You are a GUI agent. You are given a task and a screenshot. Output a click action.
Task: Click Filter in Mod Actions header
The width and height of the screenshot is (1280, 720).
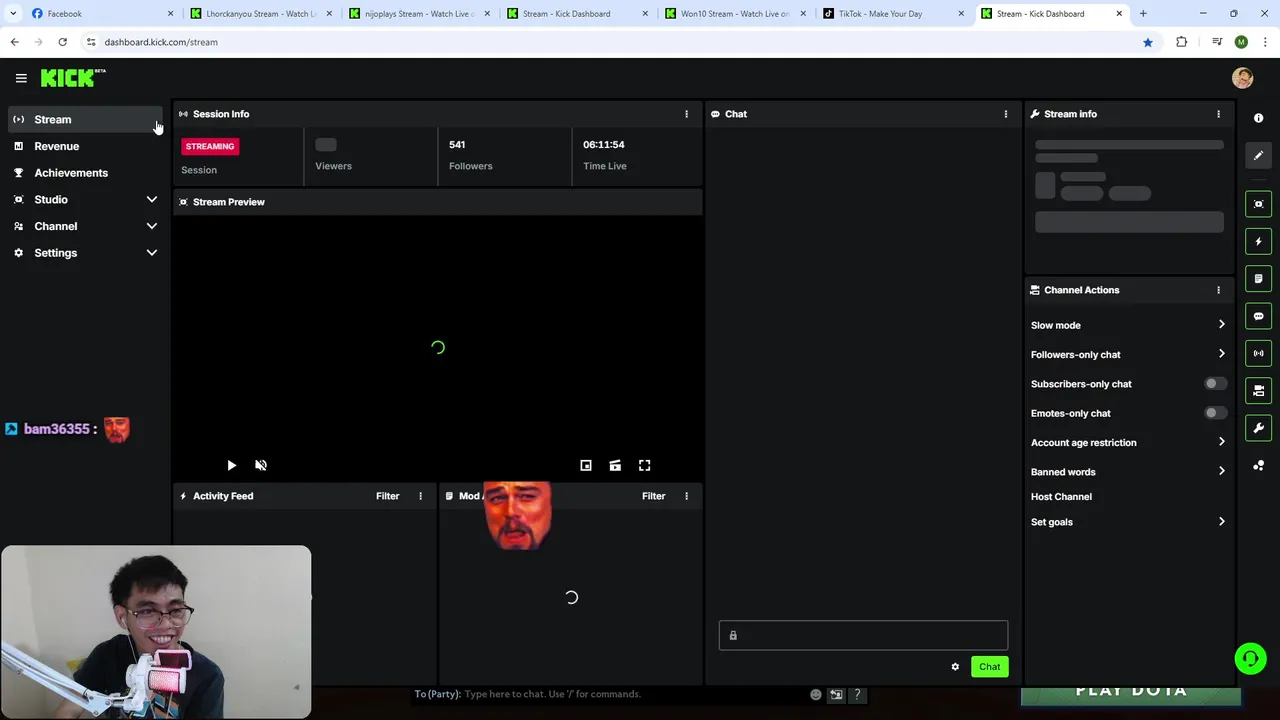pos(653,496)
